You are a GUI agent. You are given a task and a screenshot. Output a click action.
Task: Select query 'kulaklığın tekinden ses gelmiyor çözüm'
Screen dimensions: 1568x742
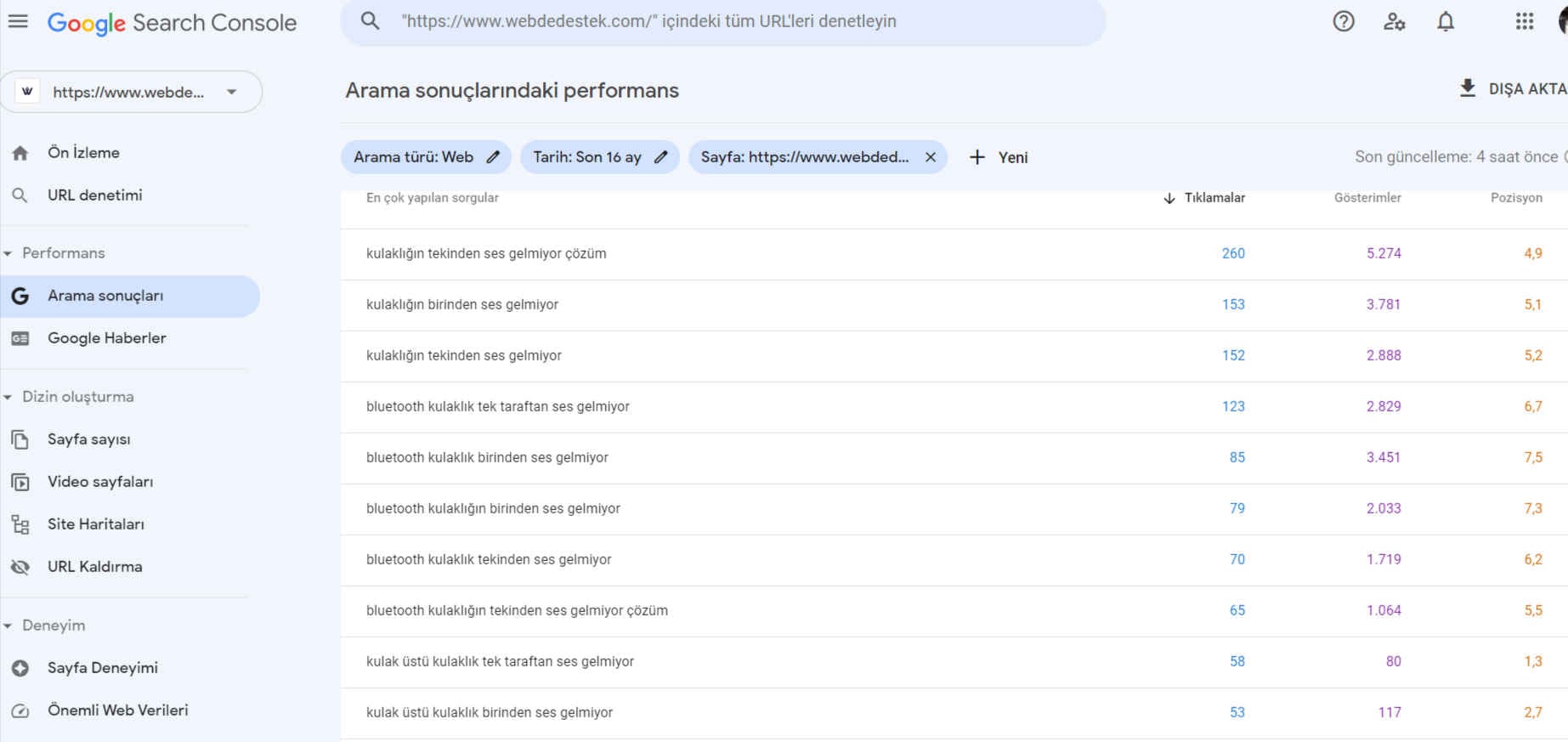click(486, 253)
